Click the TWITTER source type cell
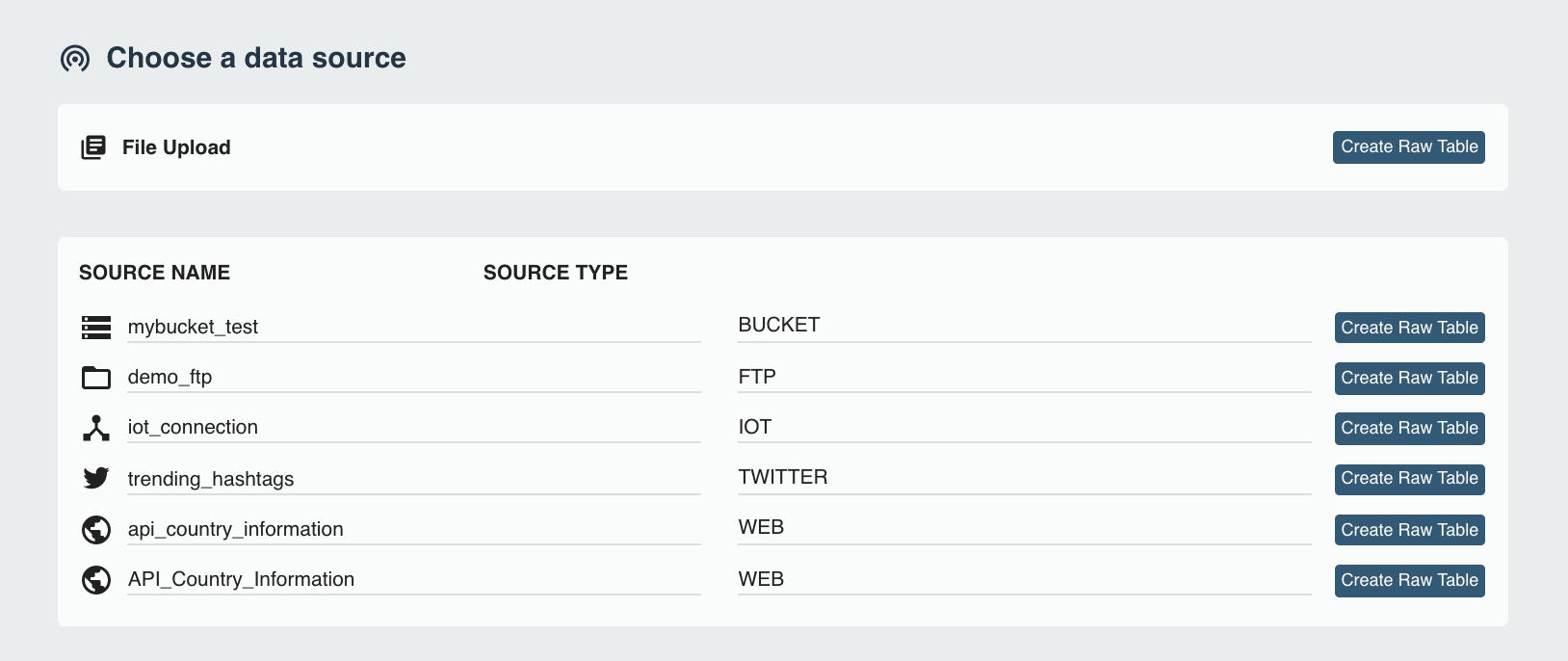Image resolution: width=1568 pixels, height=661 pixels. pyautogui.click(x=783, y=477)
